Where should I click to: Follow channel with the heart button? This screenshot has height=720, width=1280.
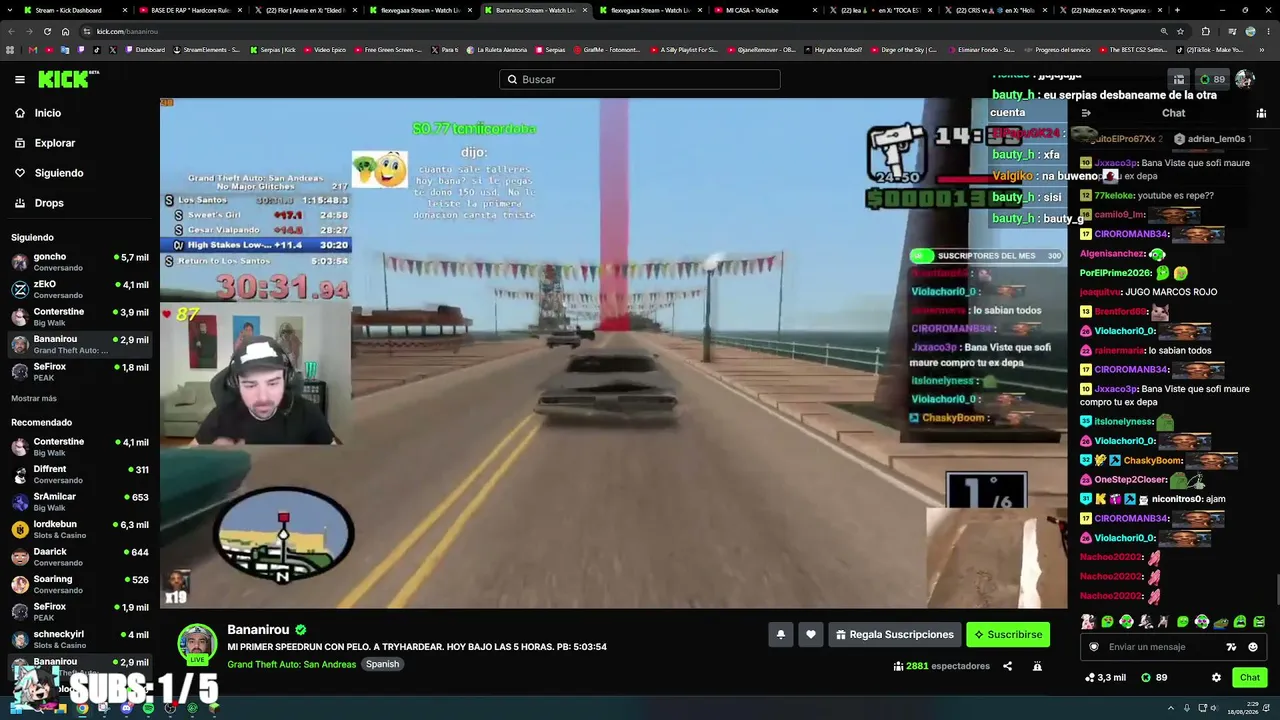(811, 634)
